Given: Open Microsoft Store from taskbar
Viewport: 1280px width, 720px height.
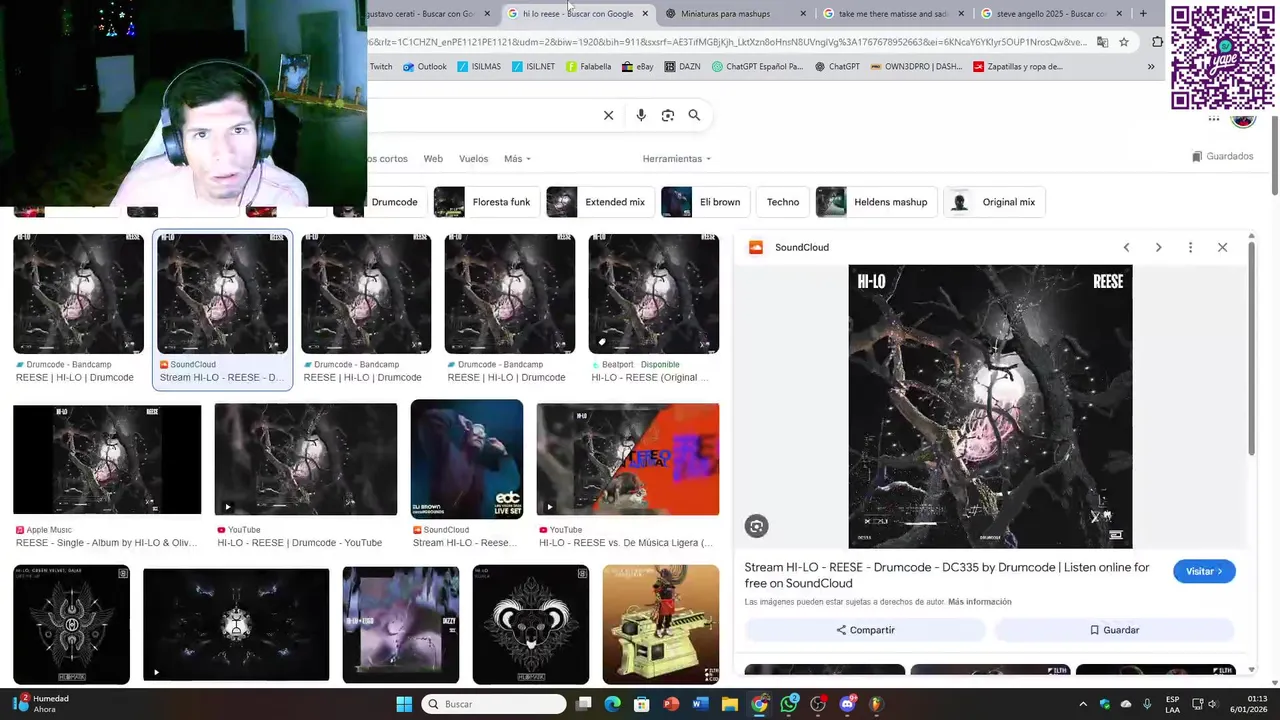Looking at the screenshot, I should pos(642,704).
